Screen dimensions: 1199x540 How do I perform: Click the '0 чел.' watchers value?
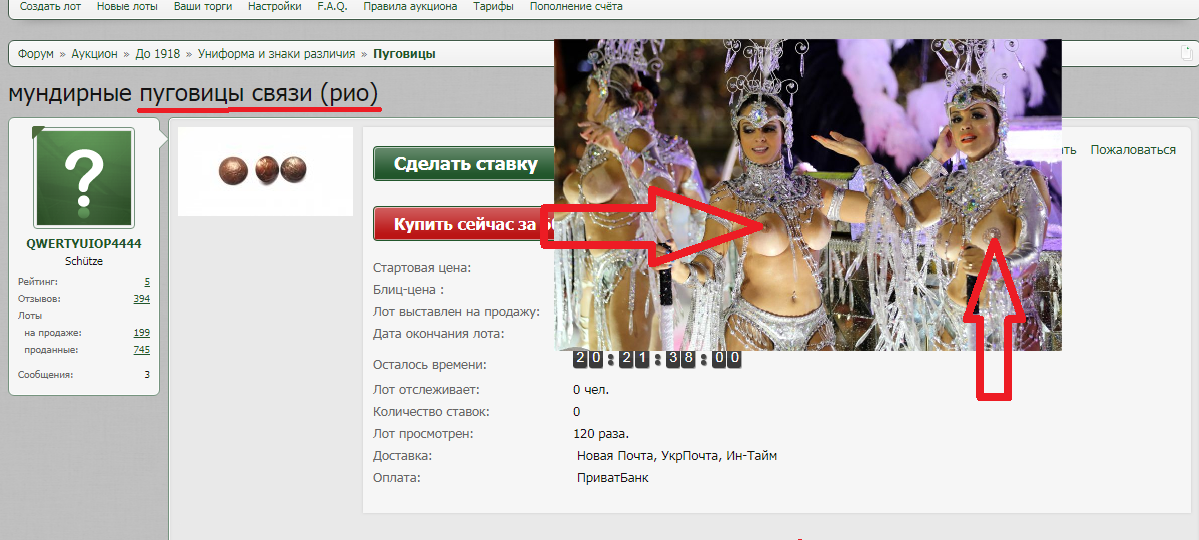[591, 389]
